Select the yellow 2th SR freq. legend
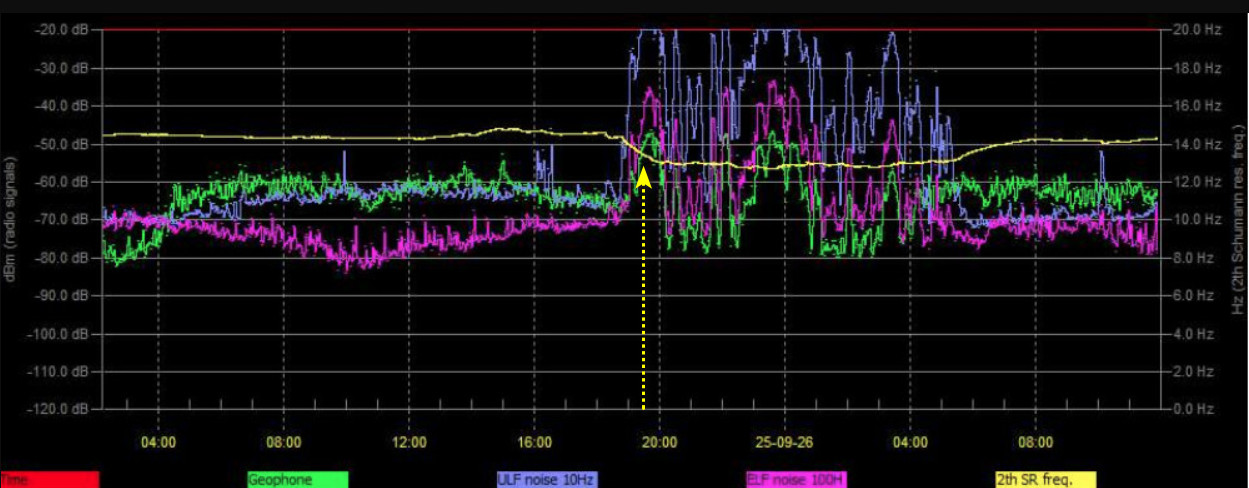1249x488 pixels. [1045, 480]
